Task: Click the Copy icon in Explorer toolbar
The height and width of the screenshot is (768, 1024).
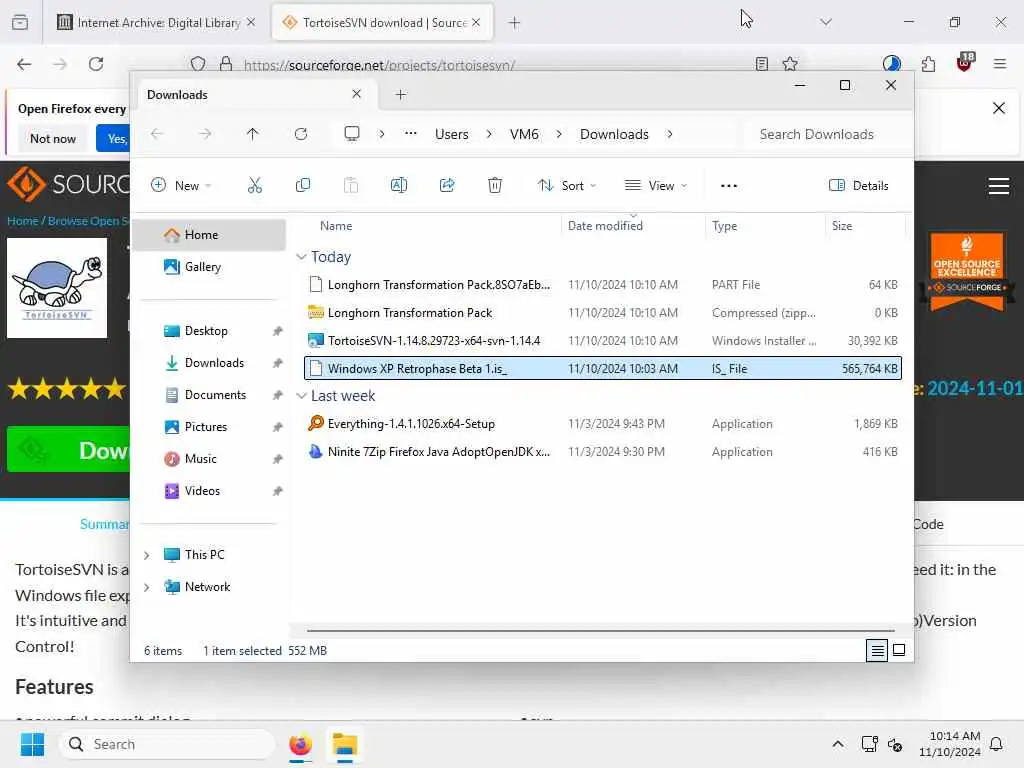Action: click(302, 185)
